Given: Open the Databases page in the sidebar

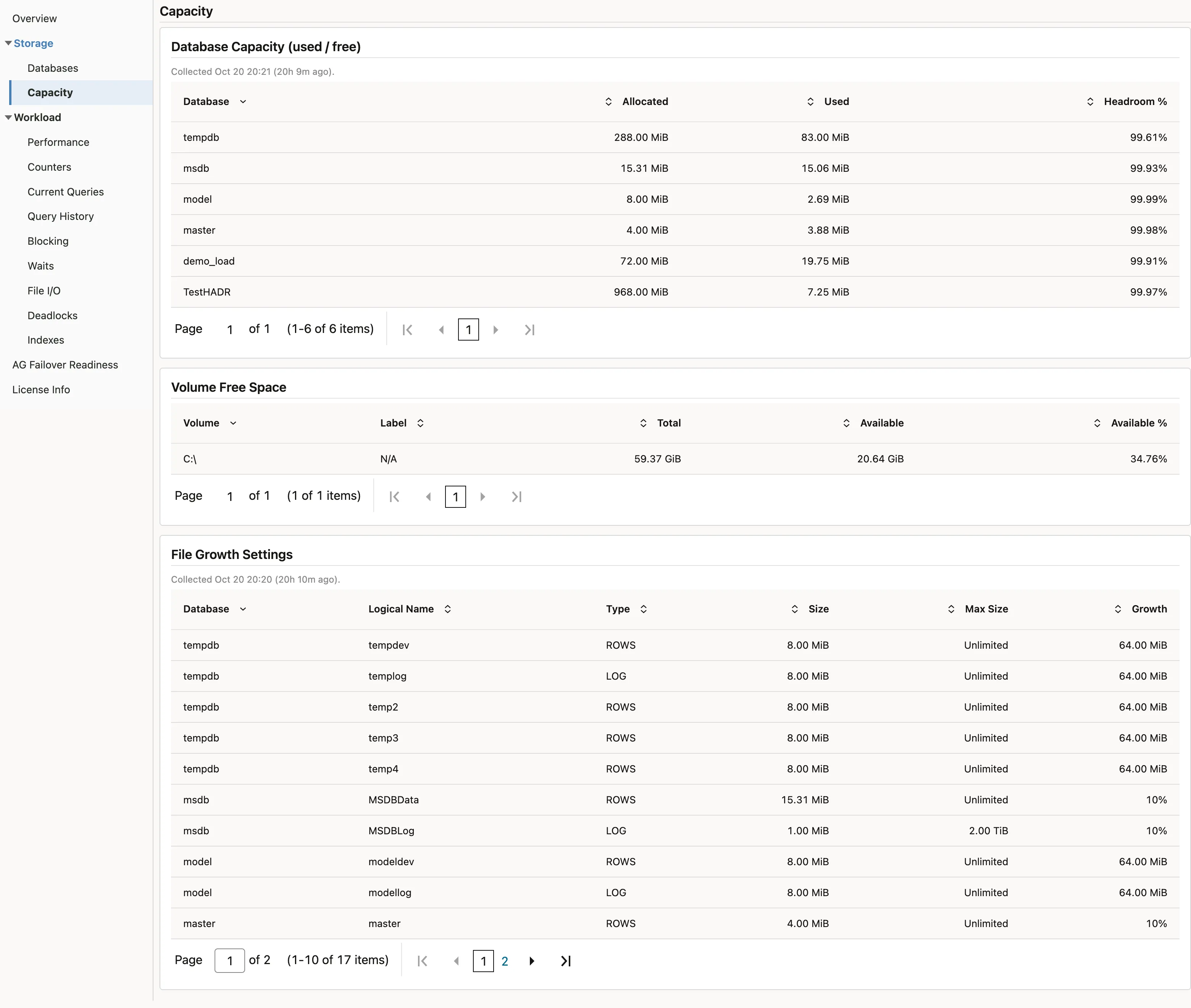Looking at the screenshot, I should coord(53,68).
